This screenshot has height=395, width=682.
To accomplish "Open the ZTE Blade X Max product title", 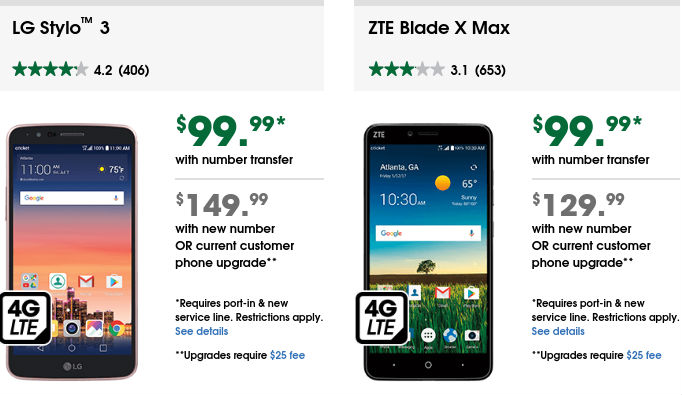I will pyautogui.click(x=438, y=28).
